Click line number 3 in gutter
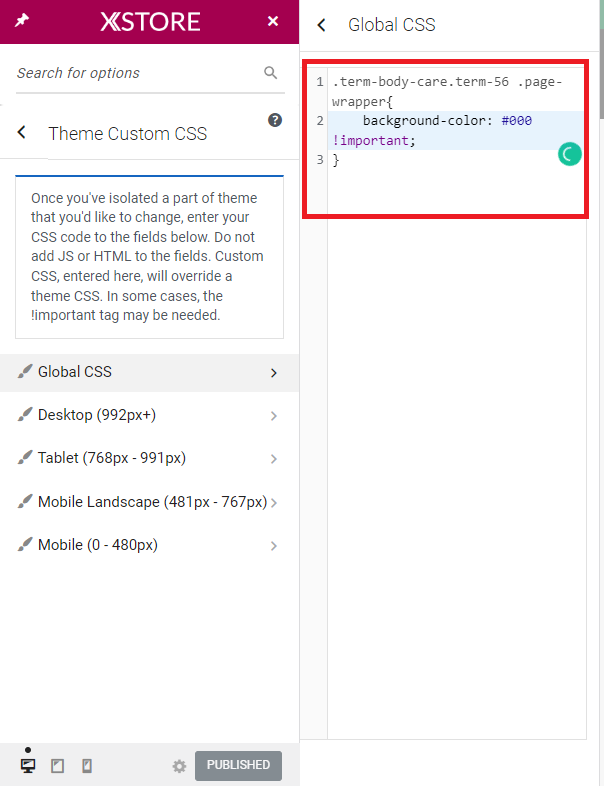The height and width of the screenshot is (786, 604). tap(320, 160)
